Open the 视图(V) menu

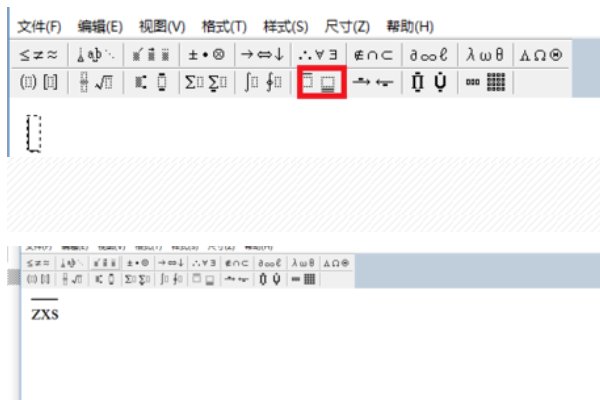click(x=162, y=27)
